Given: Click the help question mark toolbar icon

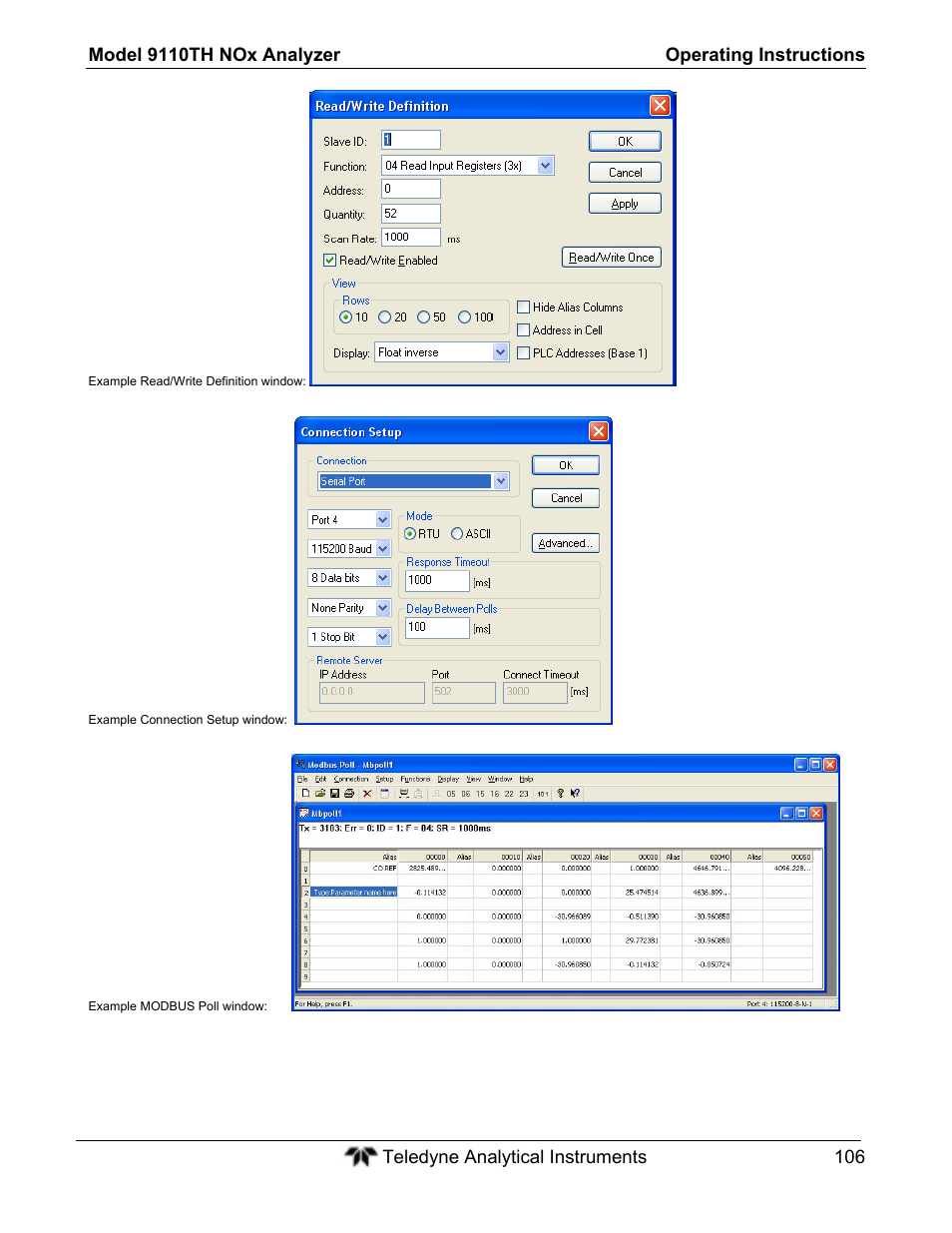Looking at the screenshot, I should 561,794.
